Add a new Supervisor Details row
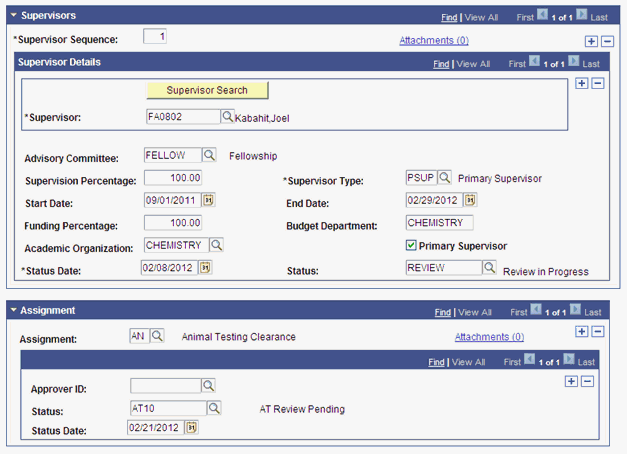Screen dimensions: 627x454 point(581,83)
